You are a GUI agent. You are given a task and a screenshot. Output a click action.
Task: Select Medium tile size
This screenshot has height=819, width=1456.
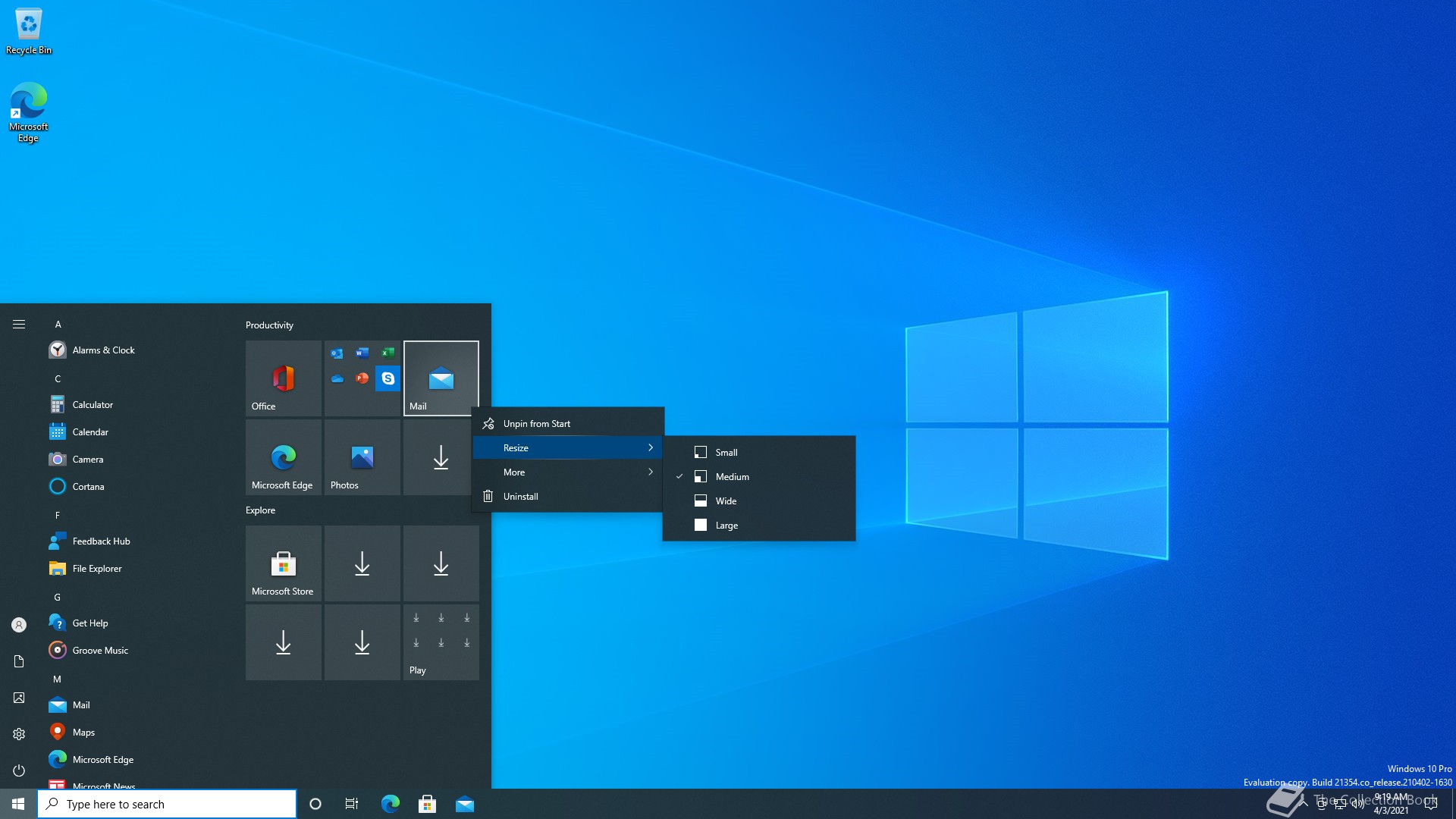pyautogui.click(x=759, y=477)
